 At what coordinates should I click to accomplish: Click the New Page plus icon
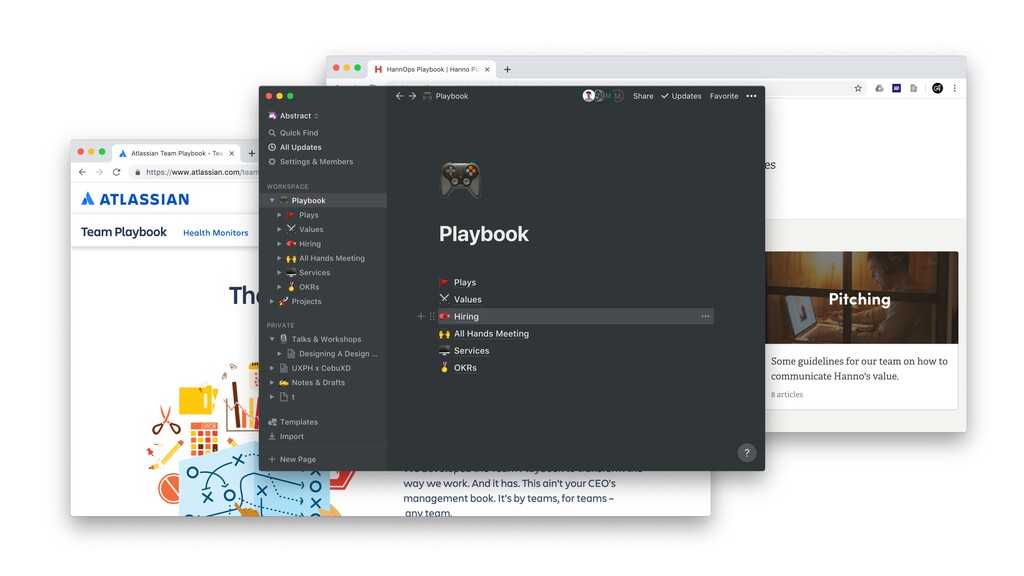pyautogui.click(x=272, y=459)
